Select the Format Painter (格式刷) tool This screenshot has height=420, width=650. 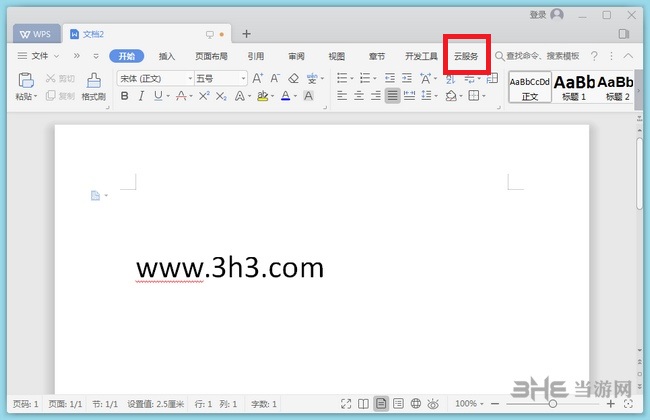click(94, 87)
